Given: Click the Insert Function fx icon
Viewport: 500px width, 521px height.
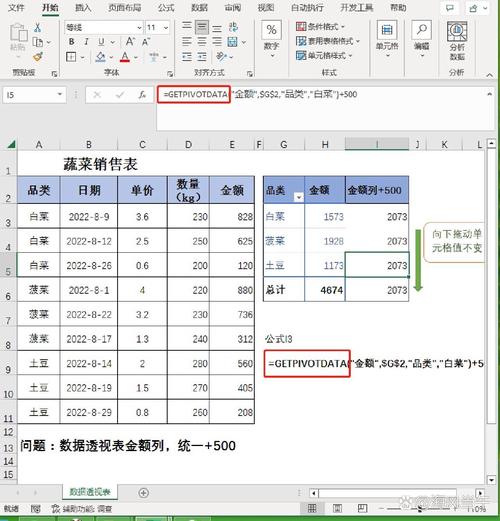Looking at the screenshot, I should coord(142,95).
